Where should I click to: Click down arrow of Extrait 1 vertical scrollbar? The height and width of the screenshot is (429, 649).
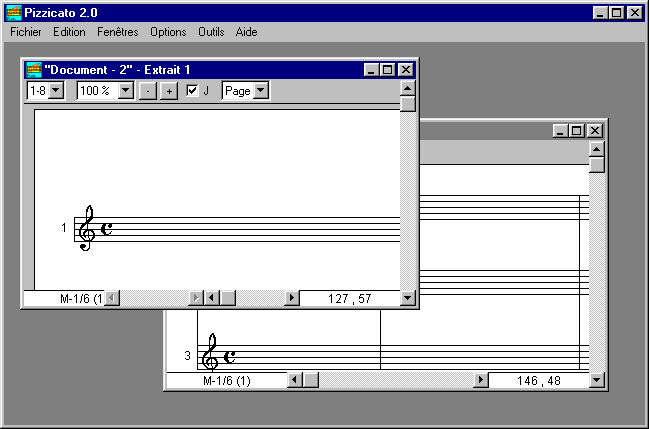coord(408,298)
